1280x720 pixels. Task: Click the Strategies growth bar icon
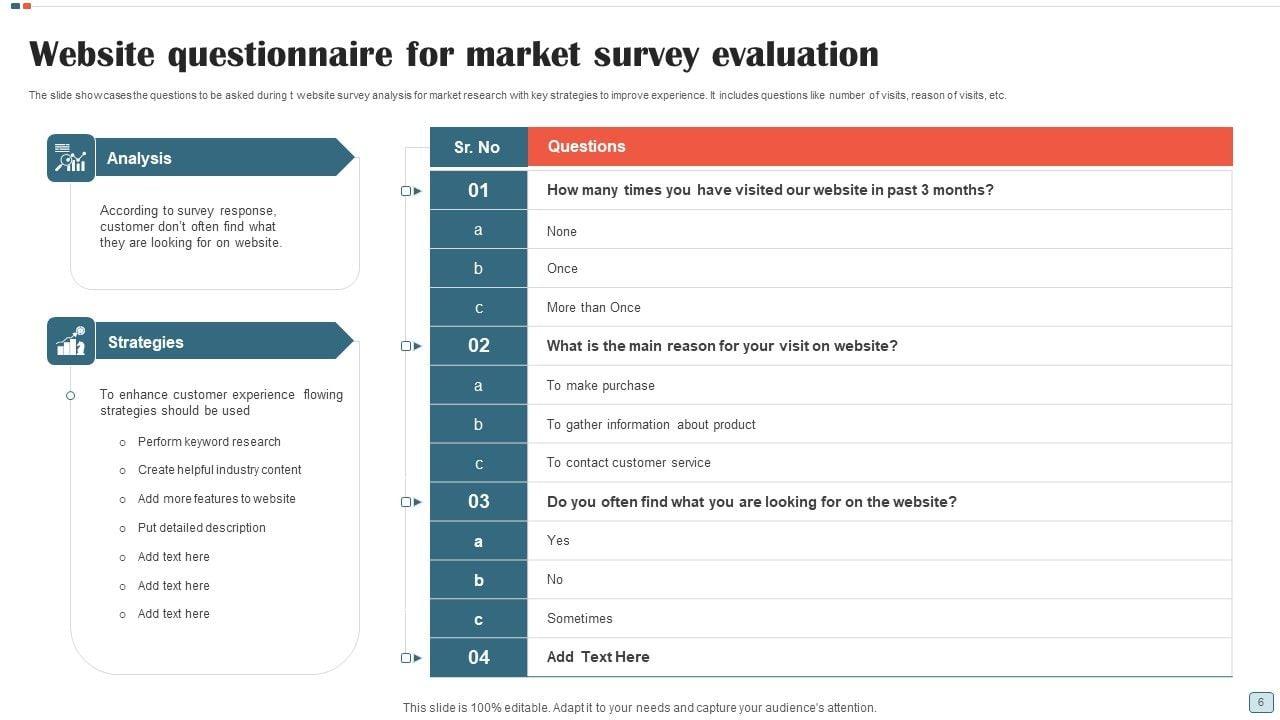tap(71, 342)
